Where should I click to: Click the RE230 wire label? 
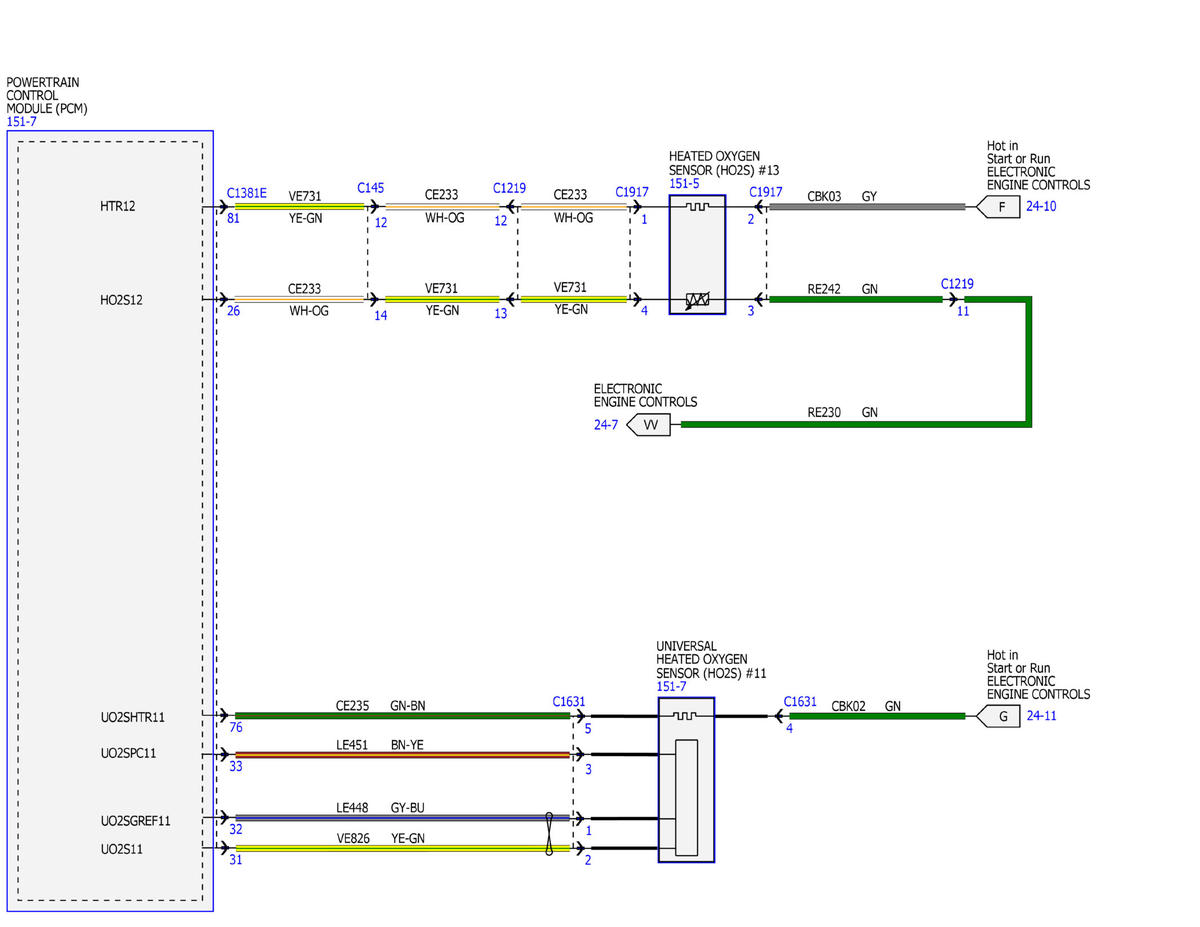click(825, 411)
